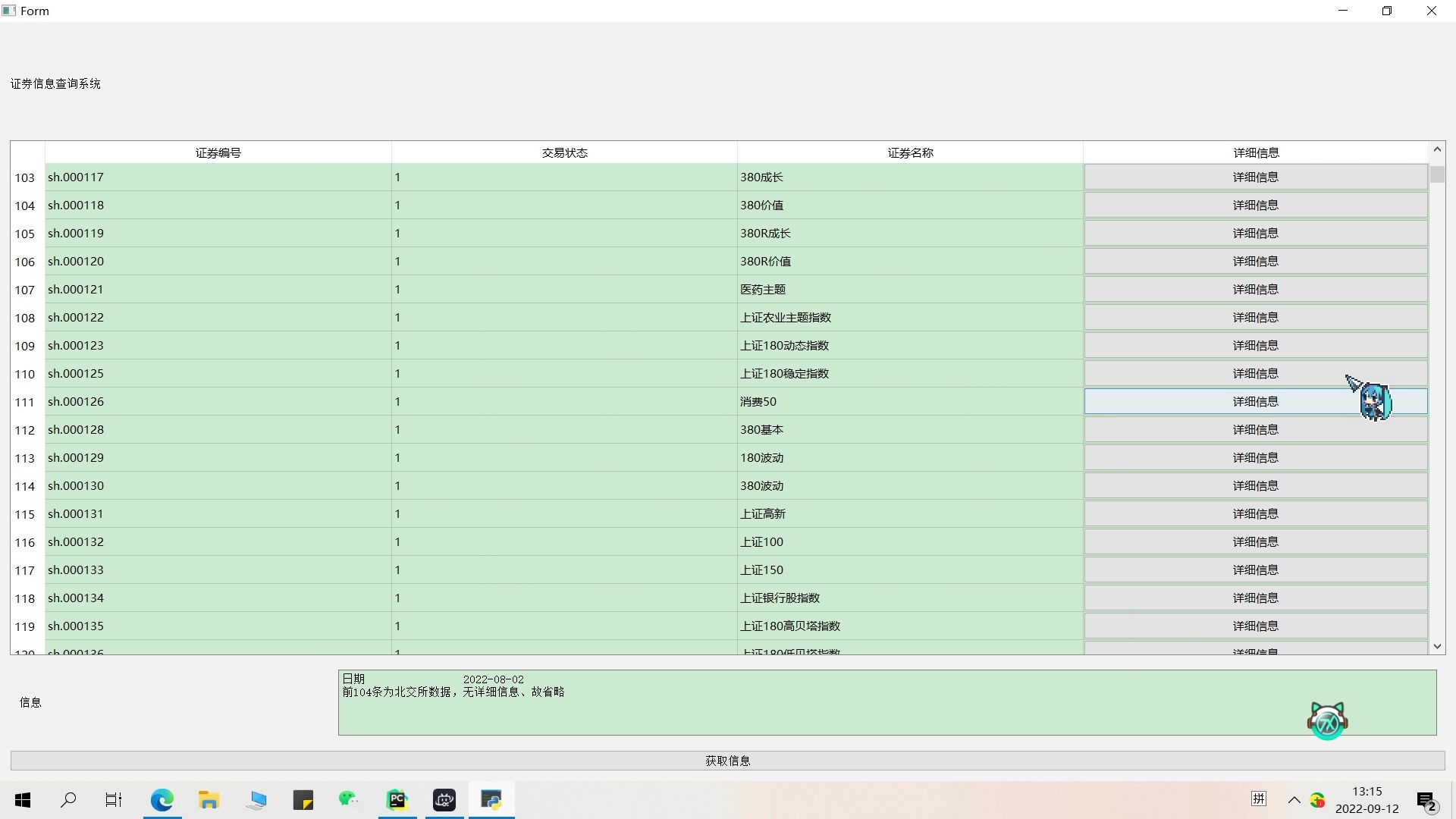This screenshot has height=819, width=1456.
Task: Select cell sh.000129 in the table
Action: click(218, 458)
